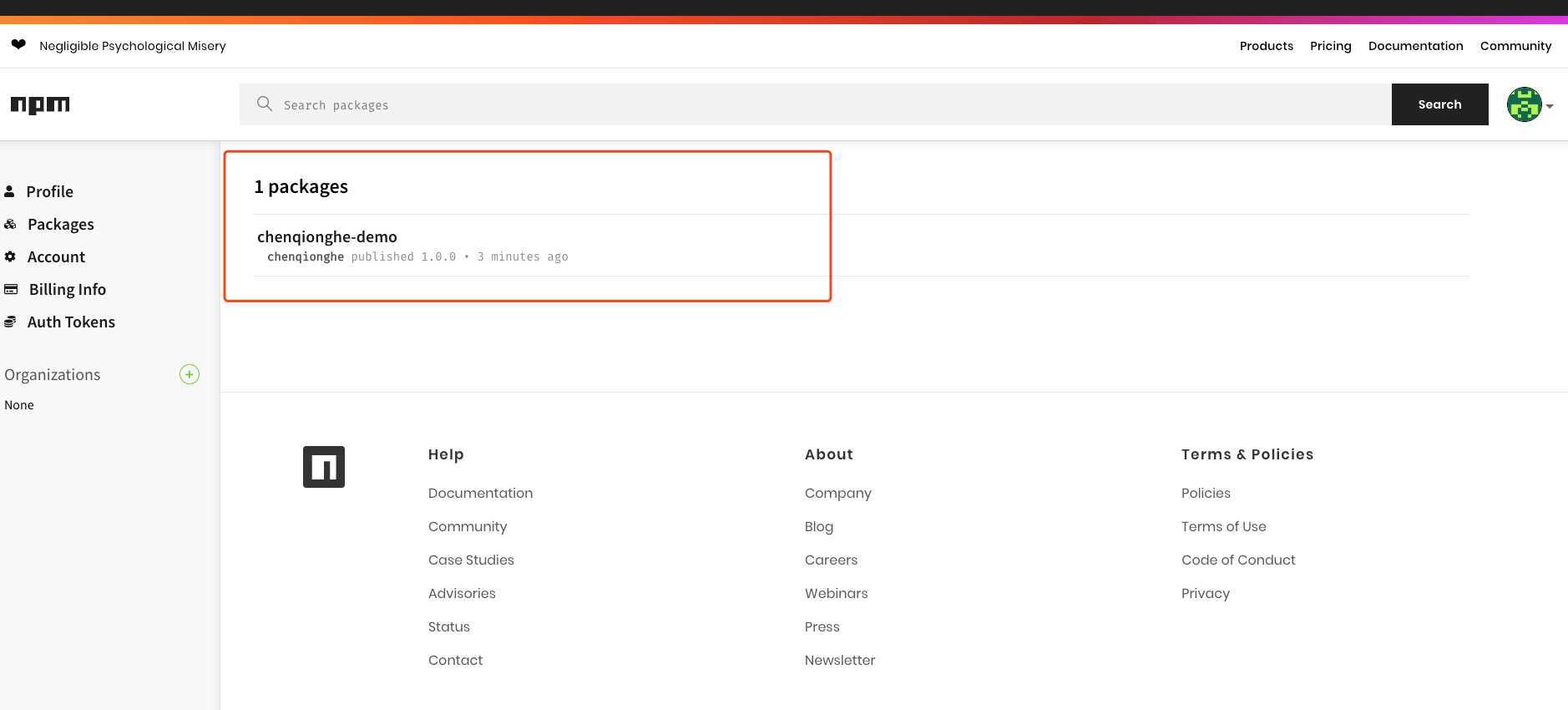Viewport: 1568px width, 710px height.
Task: Open Blog footer link
Action: pos(819,526)
